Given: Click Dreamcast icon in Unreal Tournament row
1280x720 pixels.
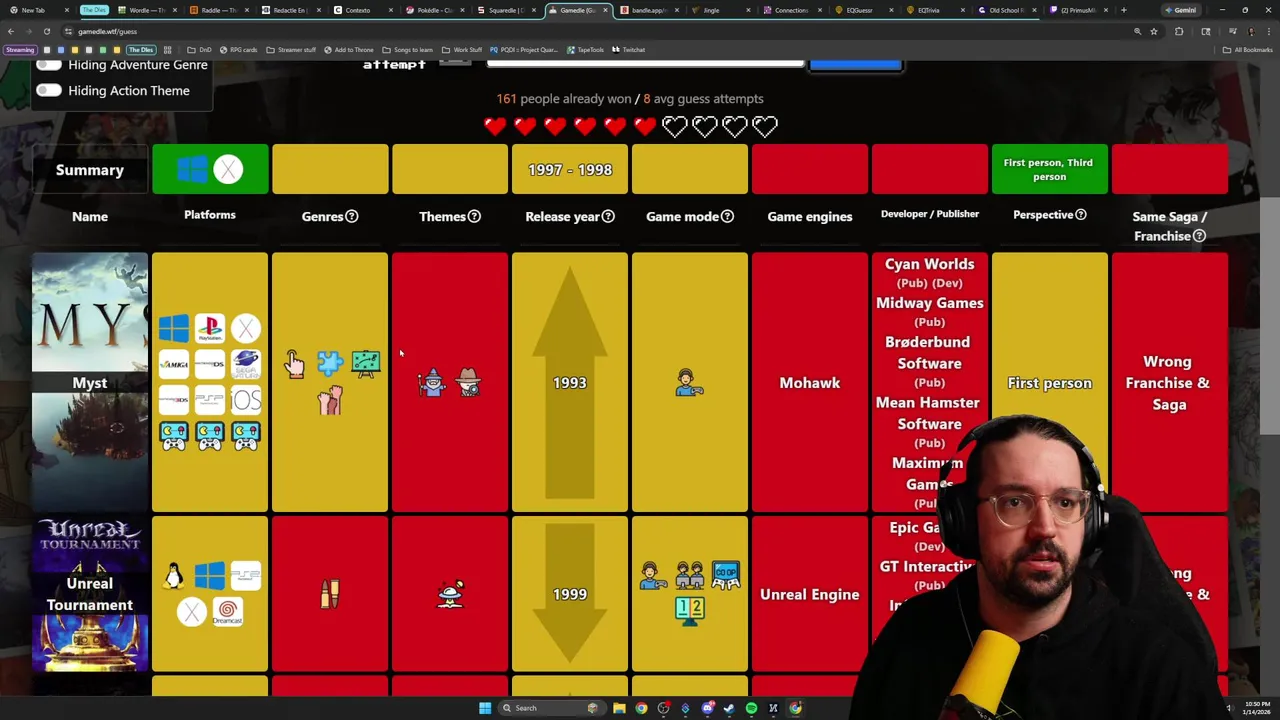Looking at the screenshot, I should [228, 612].
